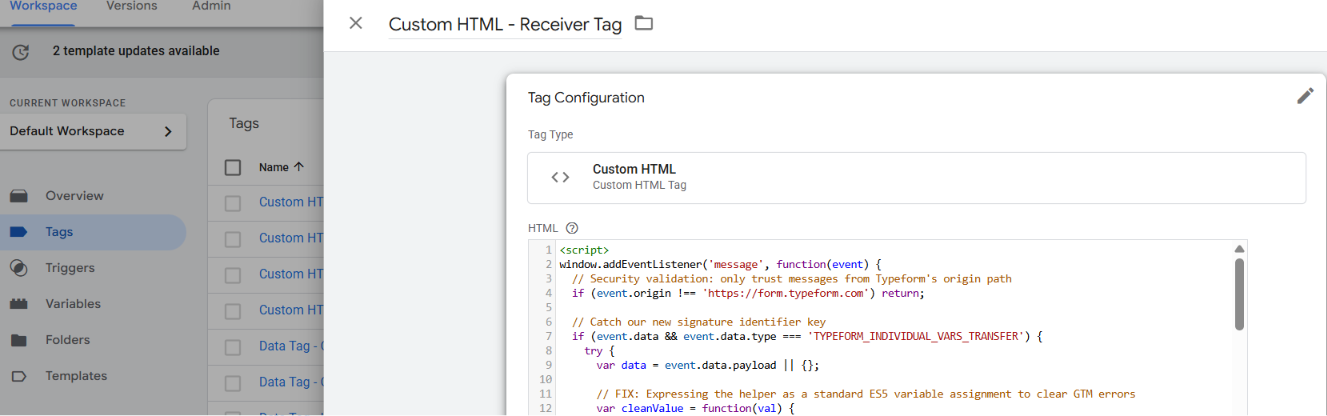The height and width of the screenshot is (416, 1327).
Task: Check the first Data Tag row checkbox
Action: (x=233, y=347)
